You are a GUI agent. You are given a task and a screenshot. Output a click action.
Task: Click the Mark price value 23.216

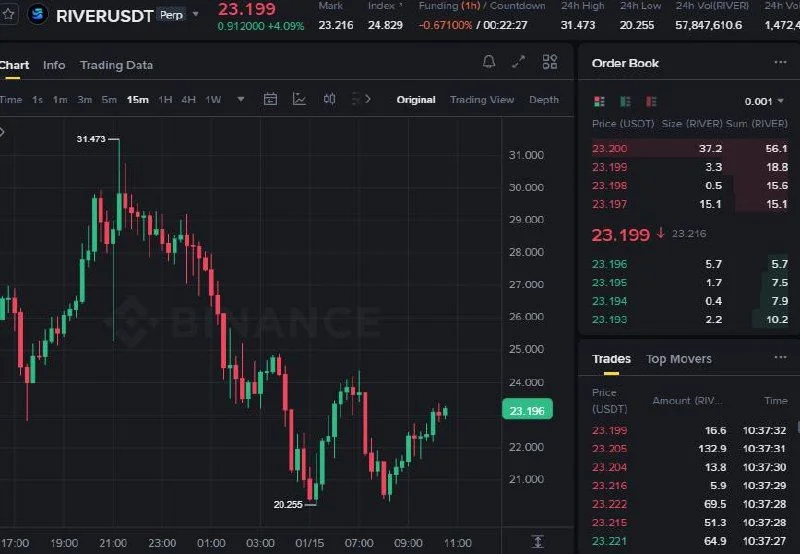click(x=336, y=25)
